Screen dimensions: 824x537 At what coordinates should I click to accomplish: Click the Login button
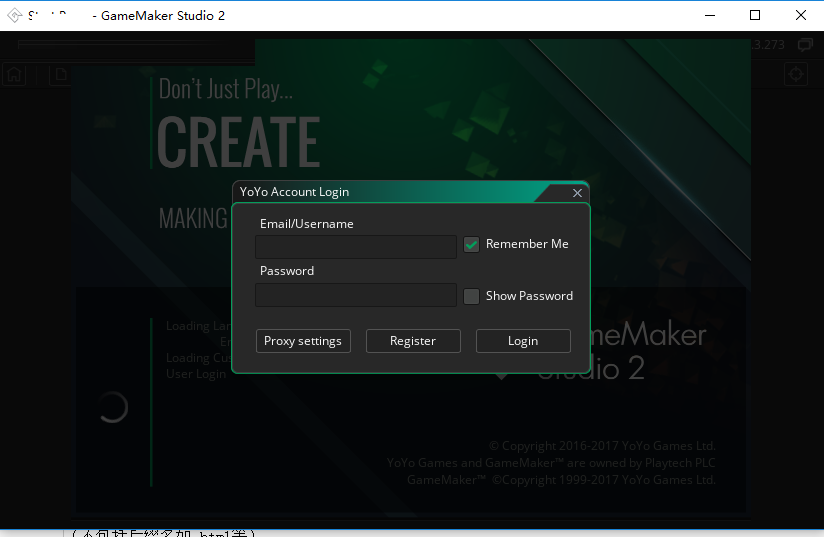point(523,341)
